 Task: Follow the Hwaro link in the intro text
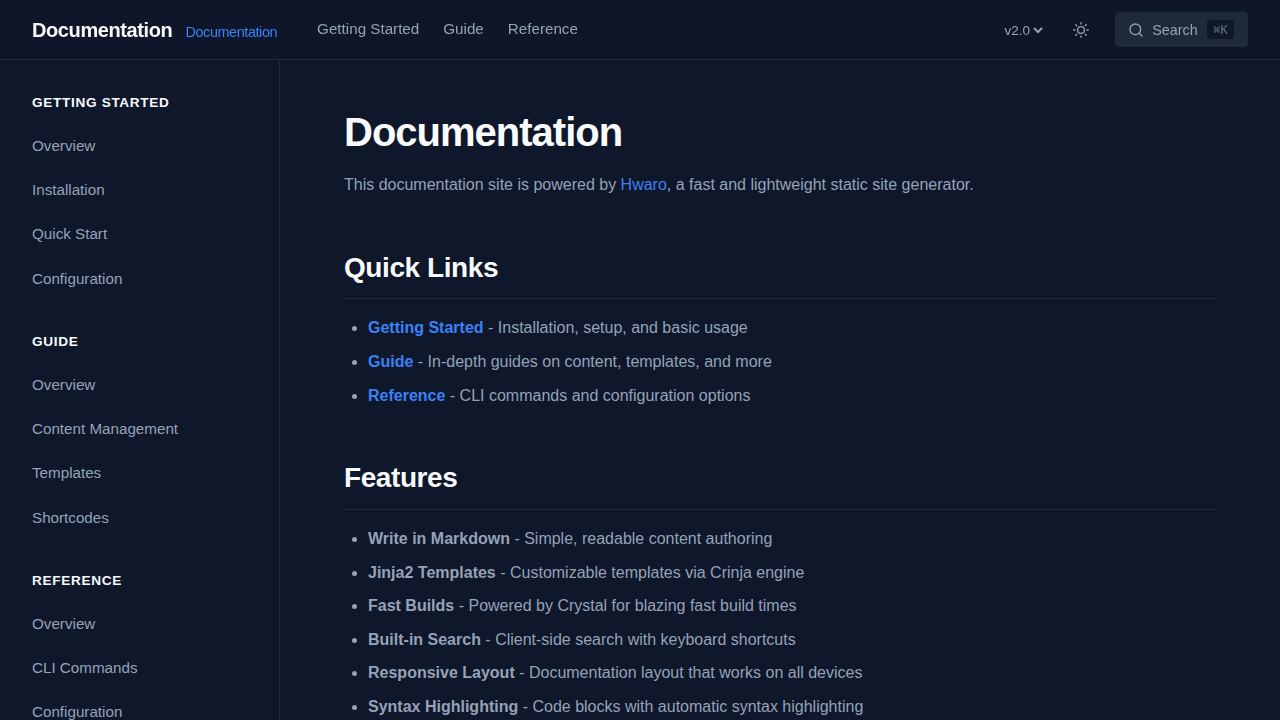click(643, 184)
